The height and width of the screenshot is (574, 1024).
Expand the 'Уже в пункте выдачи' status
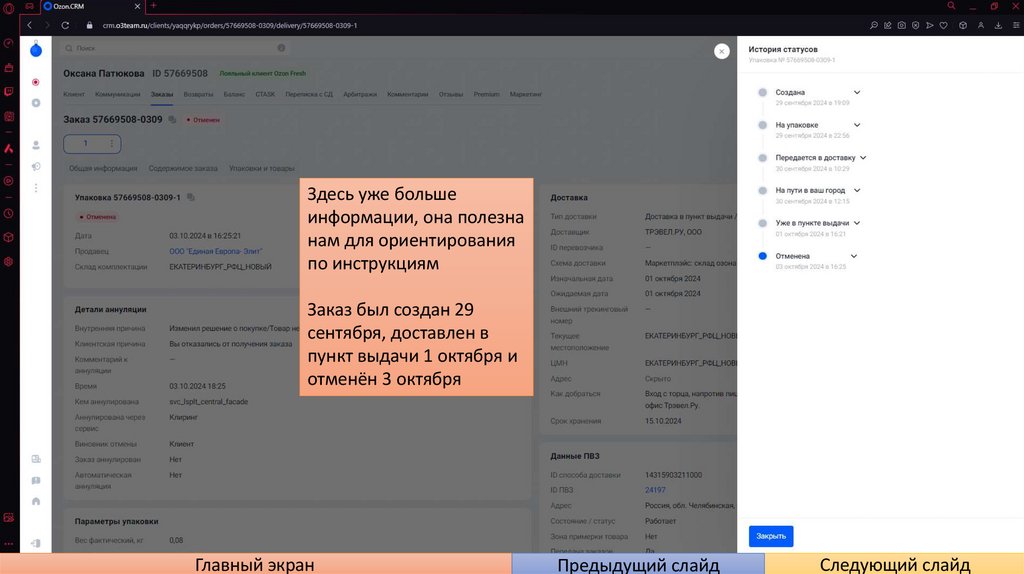point(857,223)
